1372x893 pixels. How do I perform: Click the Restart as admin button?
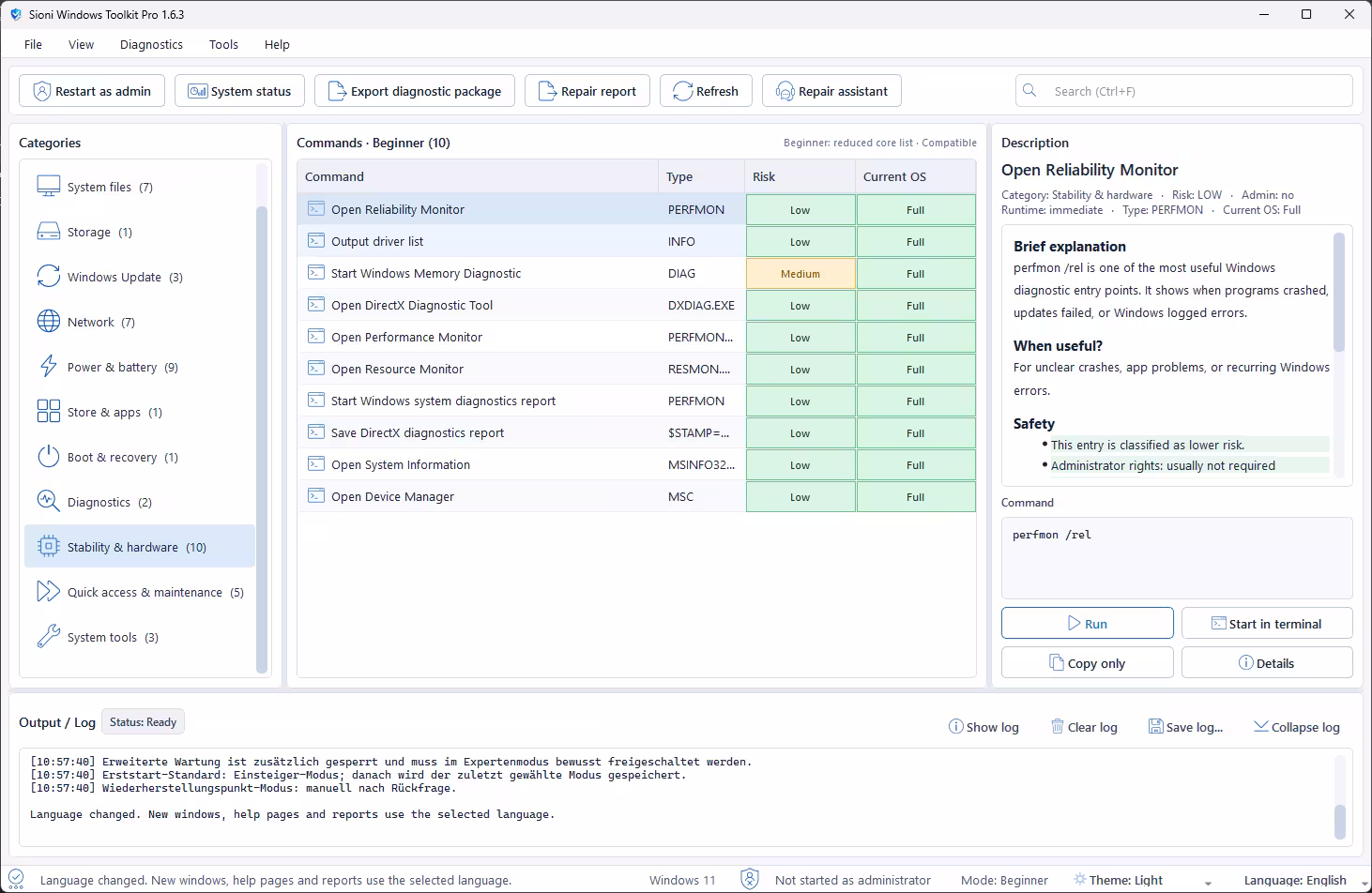point(92,91)
